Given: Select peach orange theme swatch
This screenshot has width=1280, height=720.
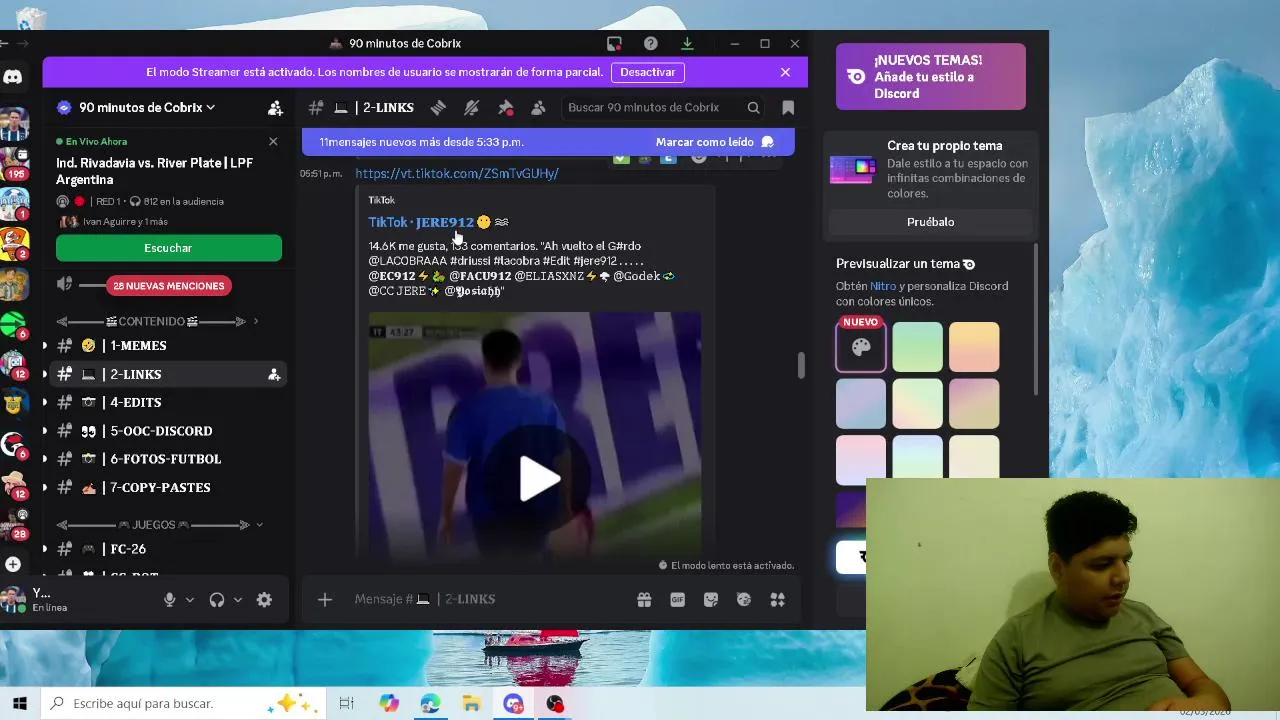Looking at the screenshot, I should pyautogui.click(x=974, y=347).
